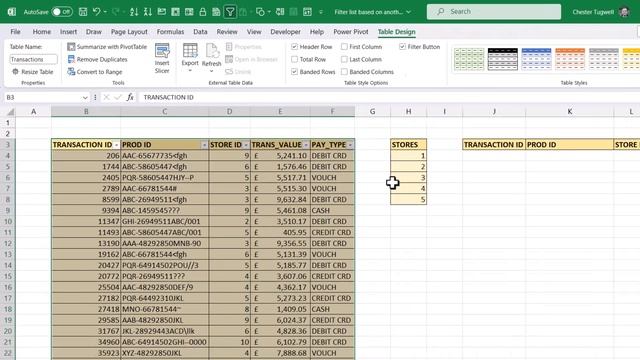Open the PAY_TYPE filter dropdown
The image size is (640, 360).
[350, 145]
